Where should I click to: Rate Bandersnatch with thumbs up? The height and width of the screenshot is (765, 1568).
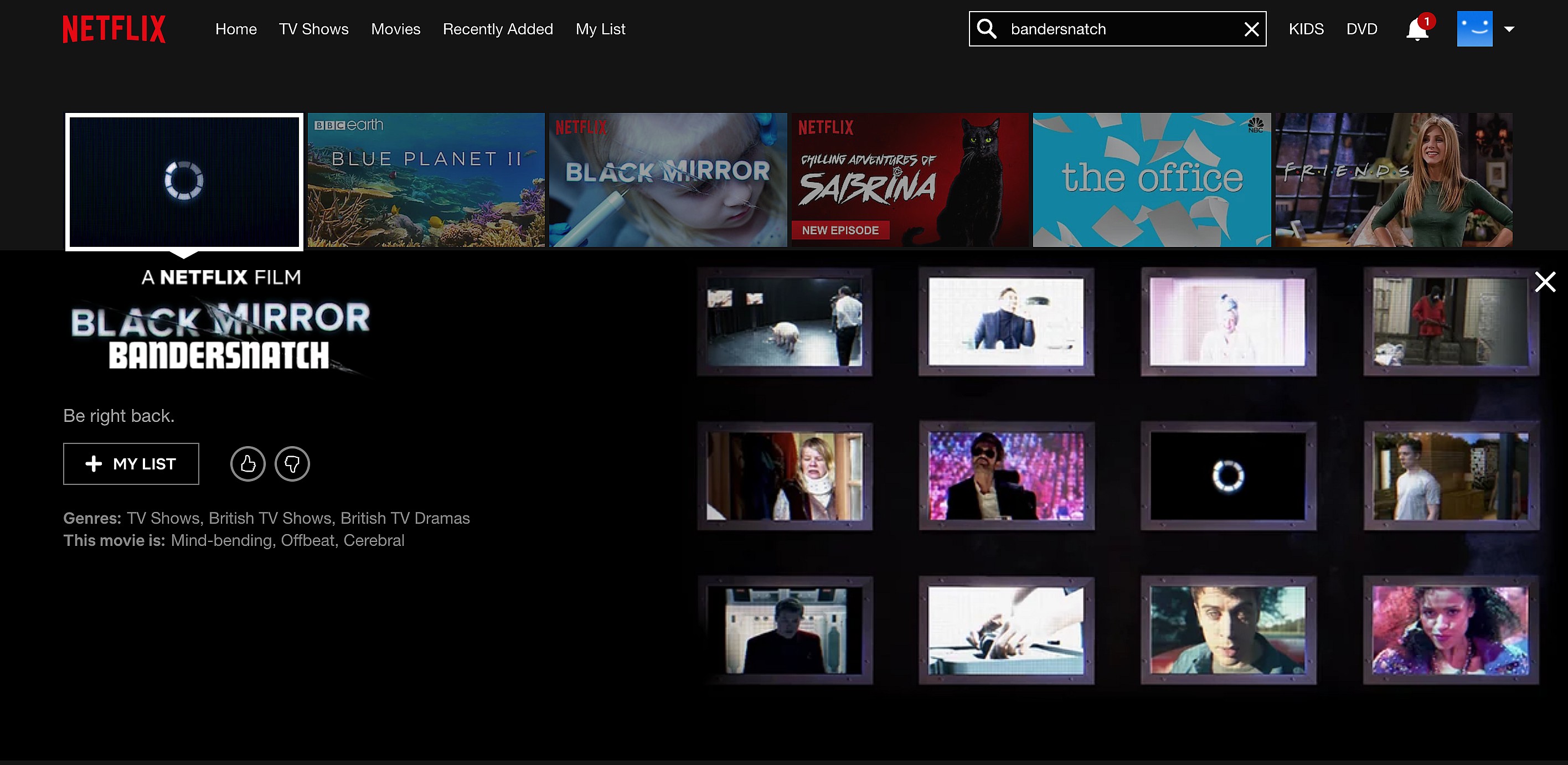point(247,464)
